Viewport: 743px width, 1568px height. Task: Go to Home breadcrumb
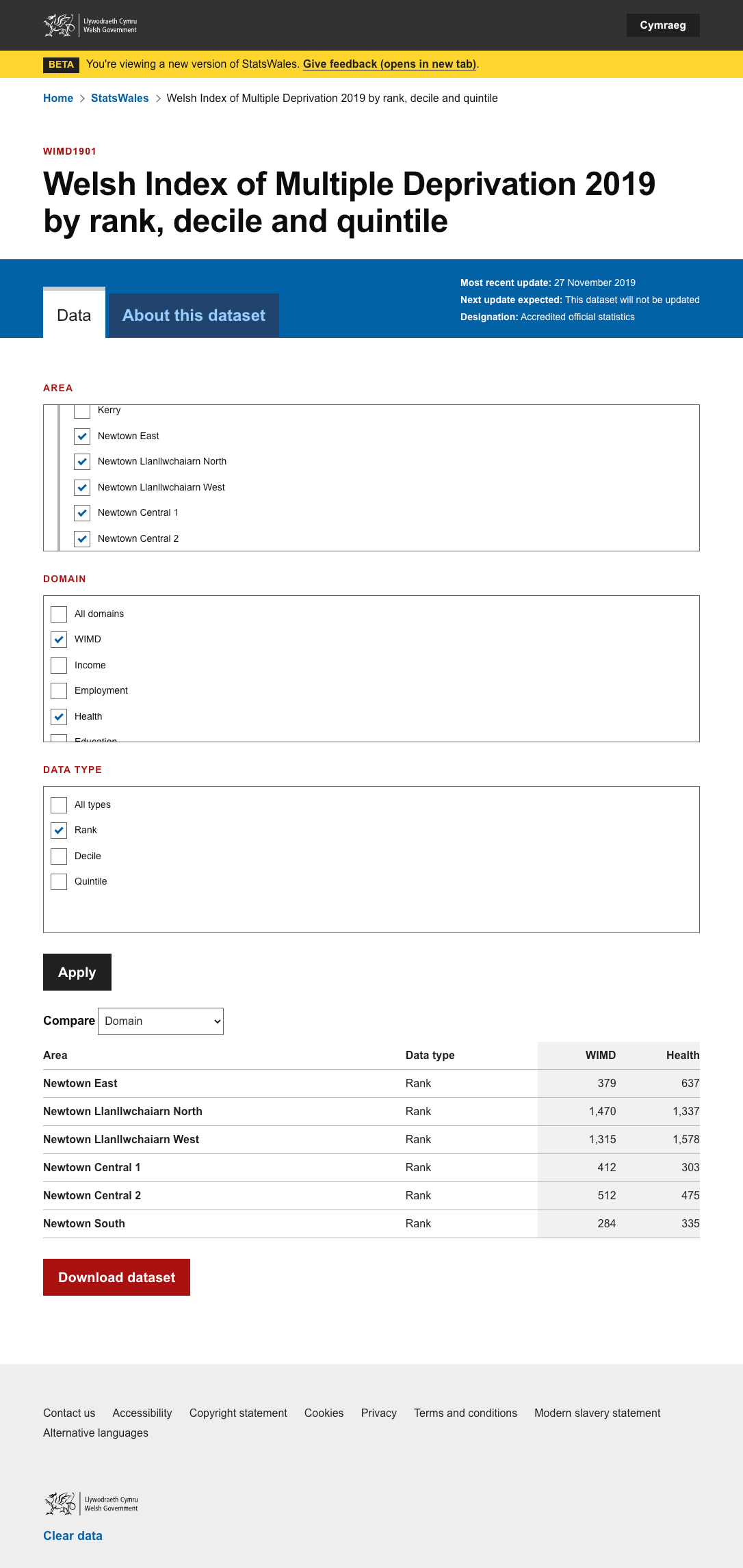[x=58, y=98]
